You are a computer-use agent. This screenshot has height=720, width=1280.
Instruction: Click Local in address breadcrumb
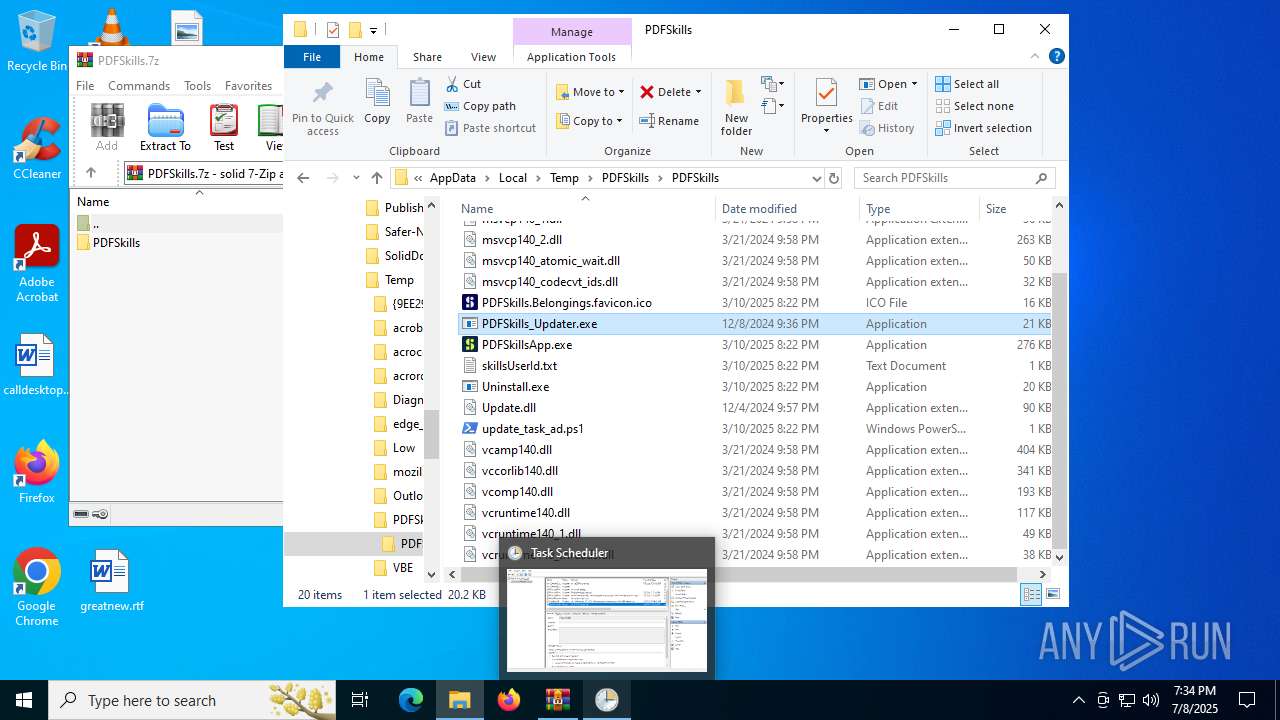pos(512,178)
